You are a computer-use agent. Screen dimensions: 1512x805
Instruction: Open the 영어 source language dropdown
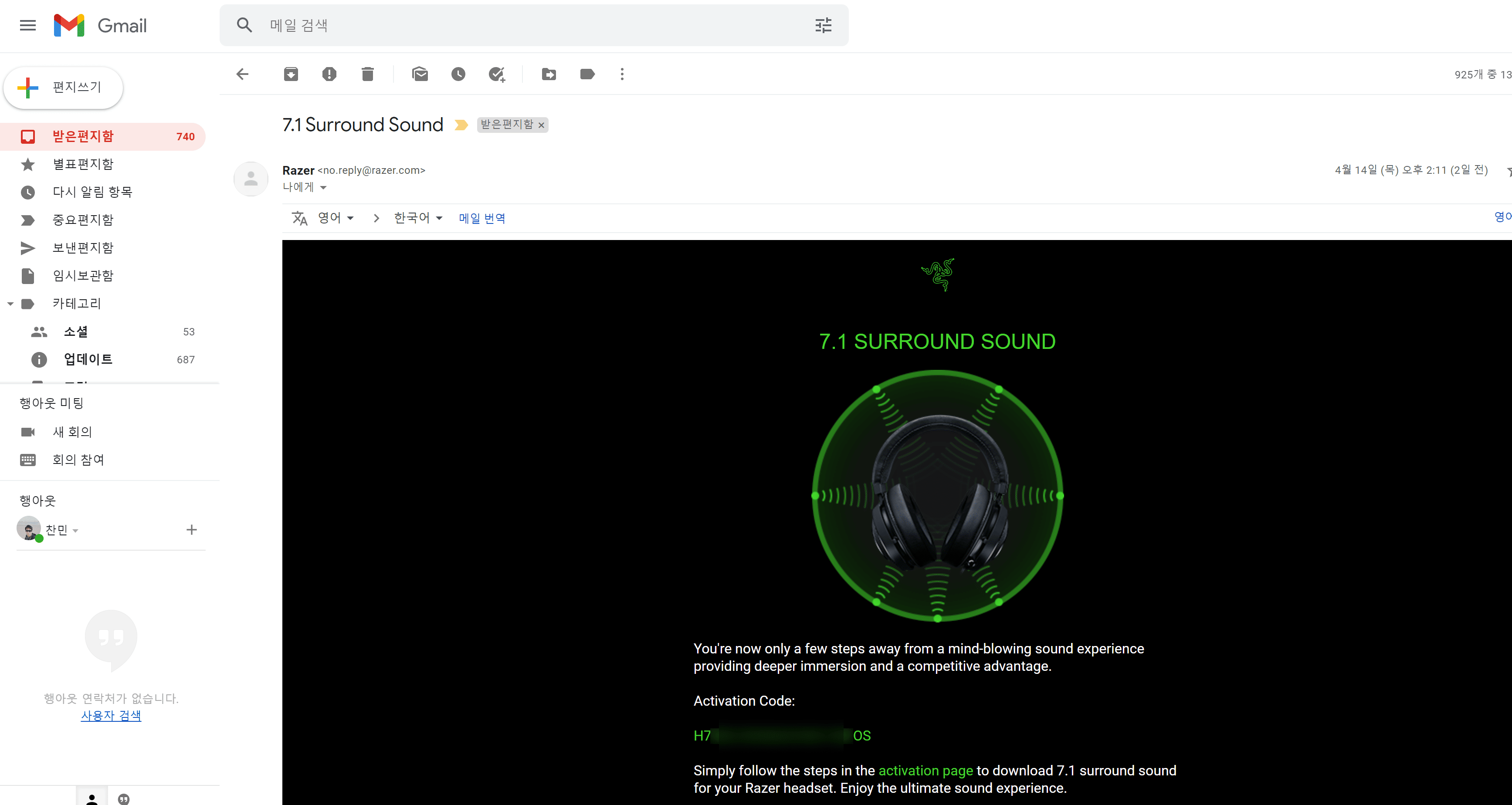336,218
